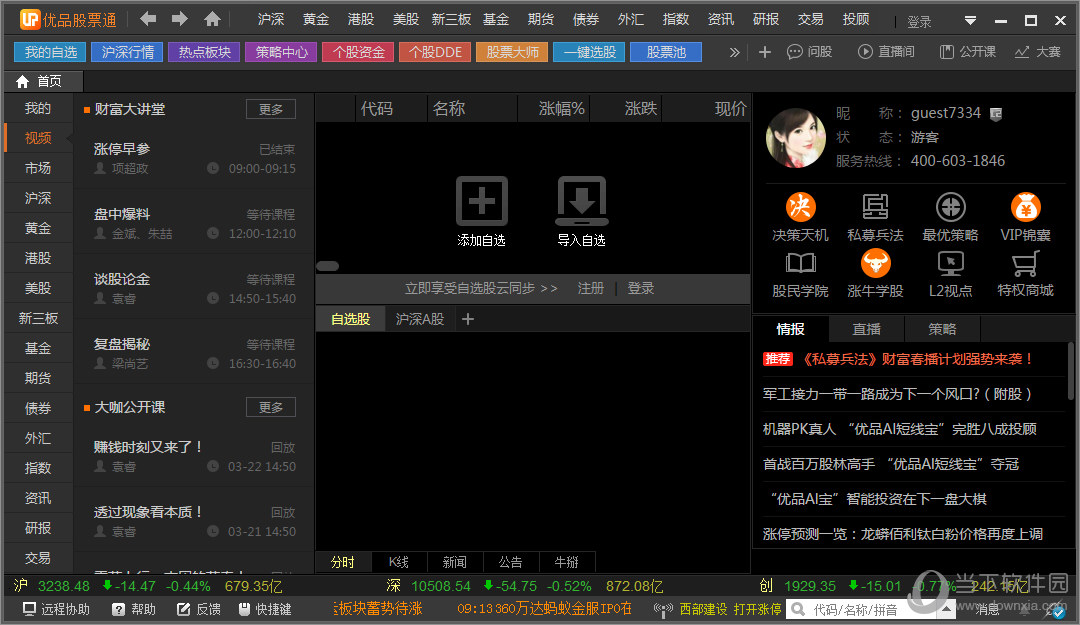Open VIP锦囊 money bag icon
The width and height of the screenshot is (1080, 625).
(x=1026, y=207)
